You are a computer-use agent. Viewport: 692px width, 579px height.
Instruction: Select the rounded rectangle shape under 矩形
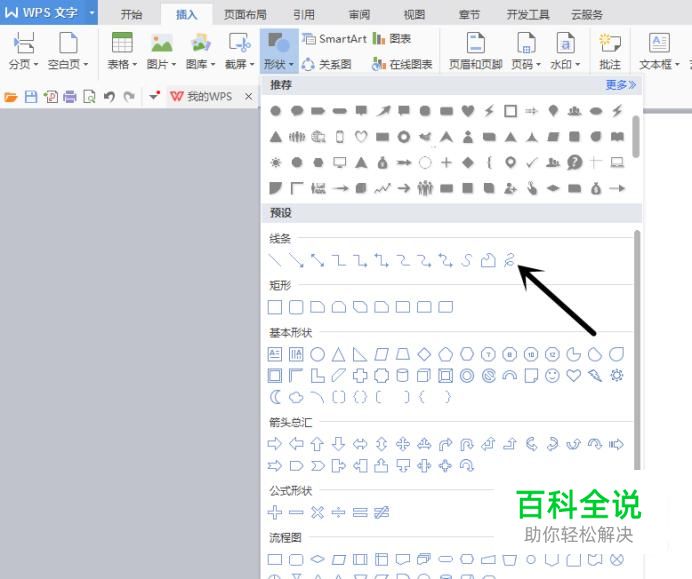pyautogui.click(x=296, y=307)
